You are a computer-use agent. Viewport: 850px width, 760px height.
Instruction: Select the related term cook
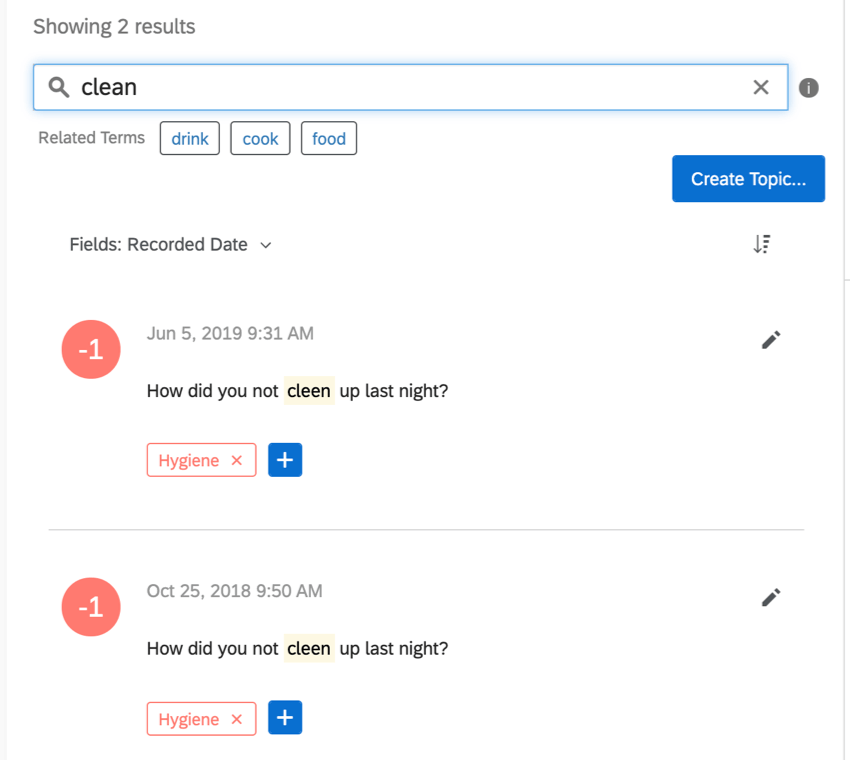point(260,138)
